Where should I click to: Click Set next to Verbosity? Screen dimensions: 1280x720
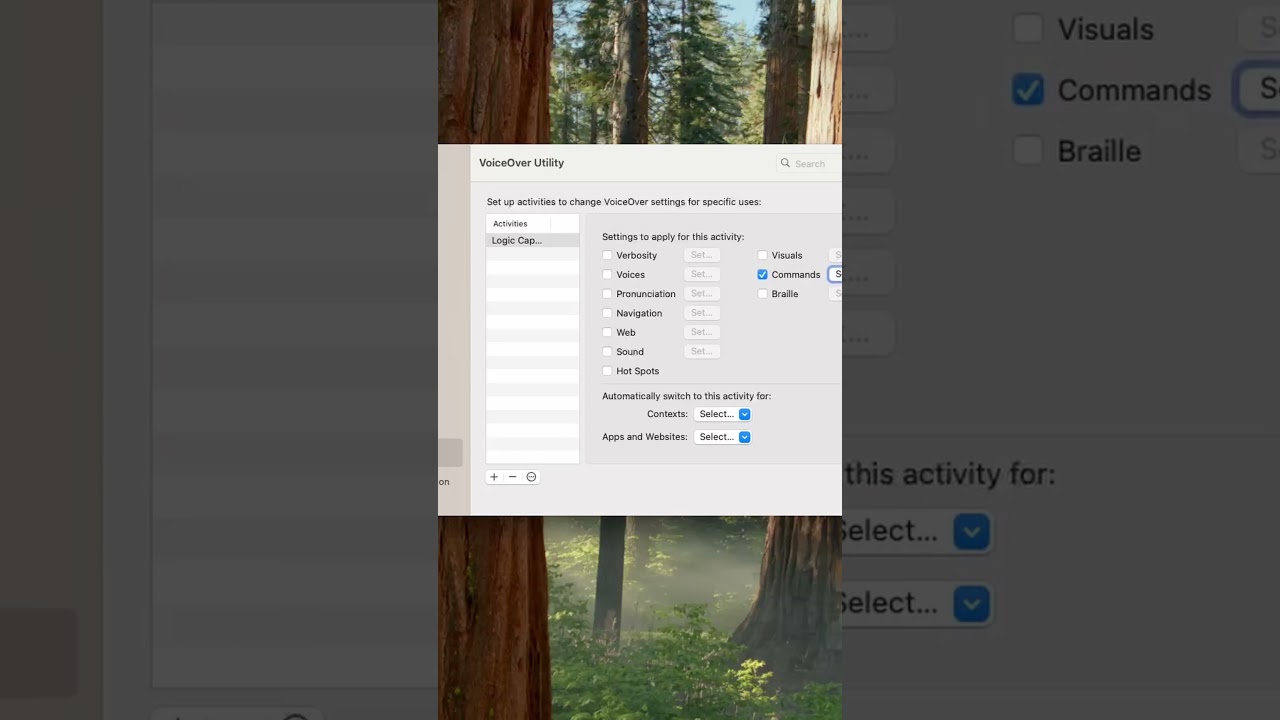pos(701,255)
